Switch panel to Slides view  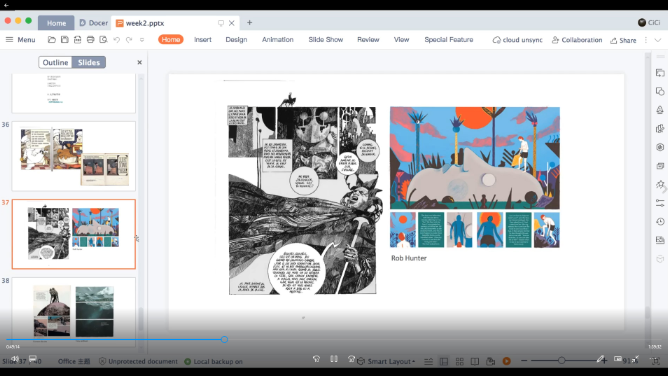89,62
